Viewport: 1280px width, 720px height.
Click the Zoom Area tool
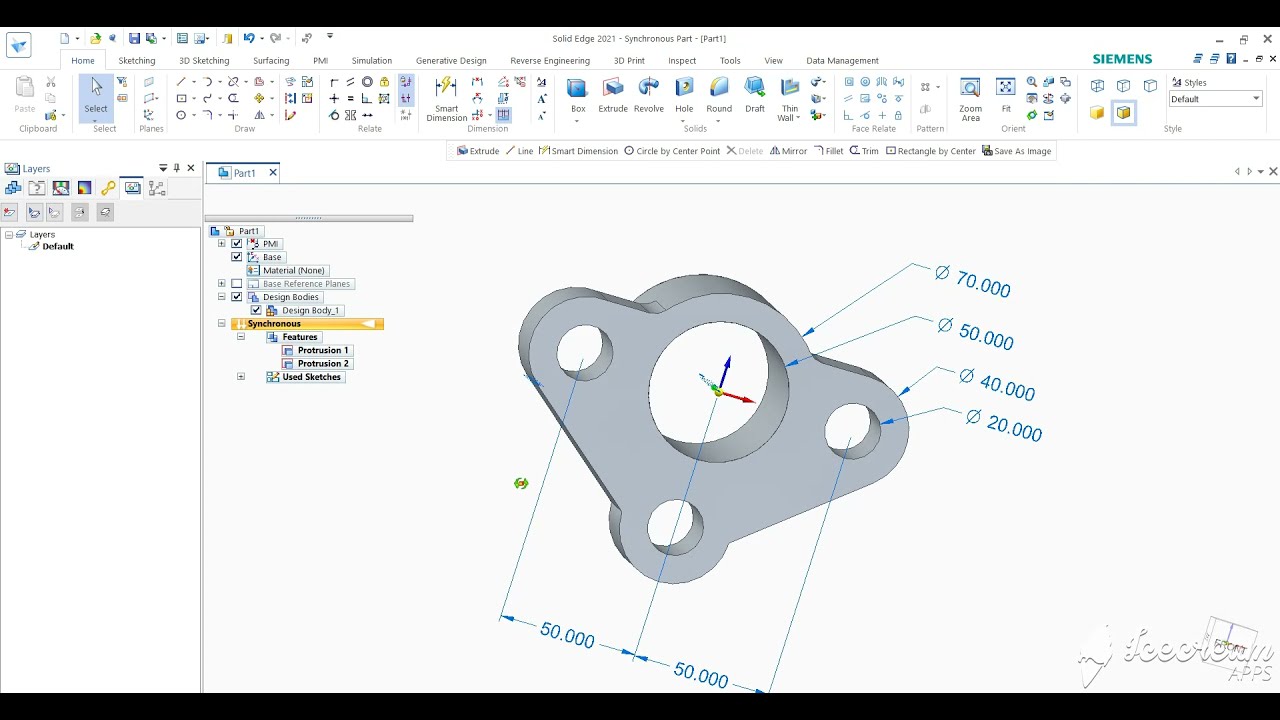point(970,98)
